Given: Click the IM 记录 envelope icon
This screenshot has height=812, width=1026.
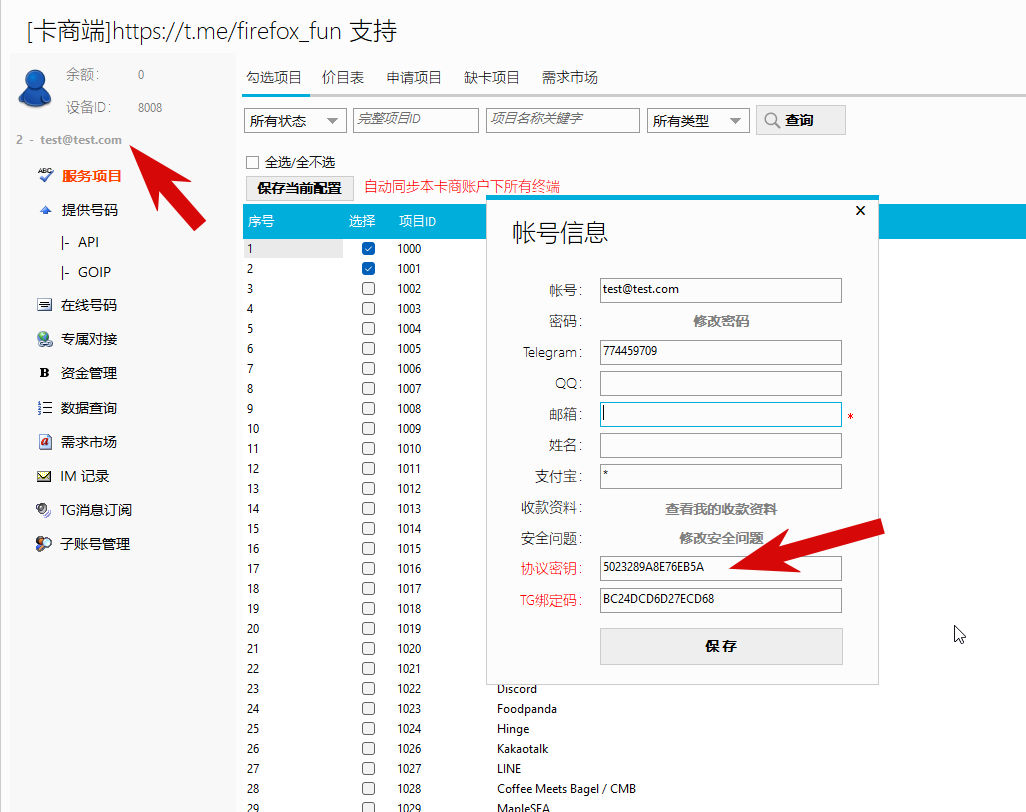Looking at the screenshot, I should 44,476.
